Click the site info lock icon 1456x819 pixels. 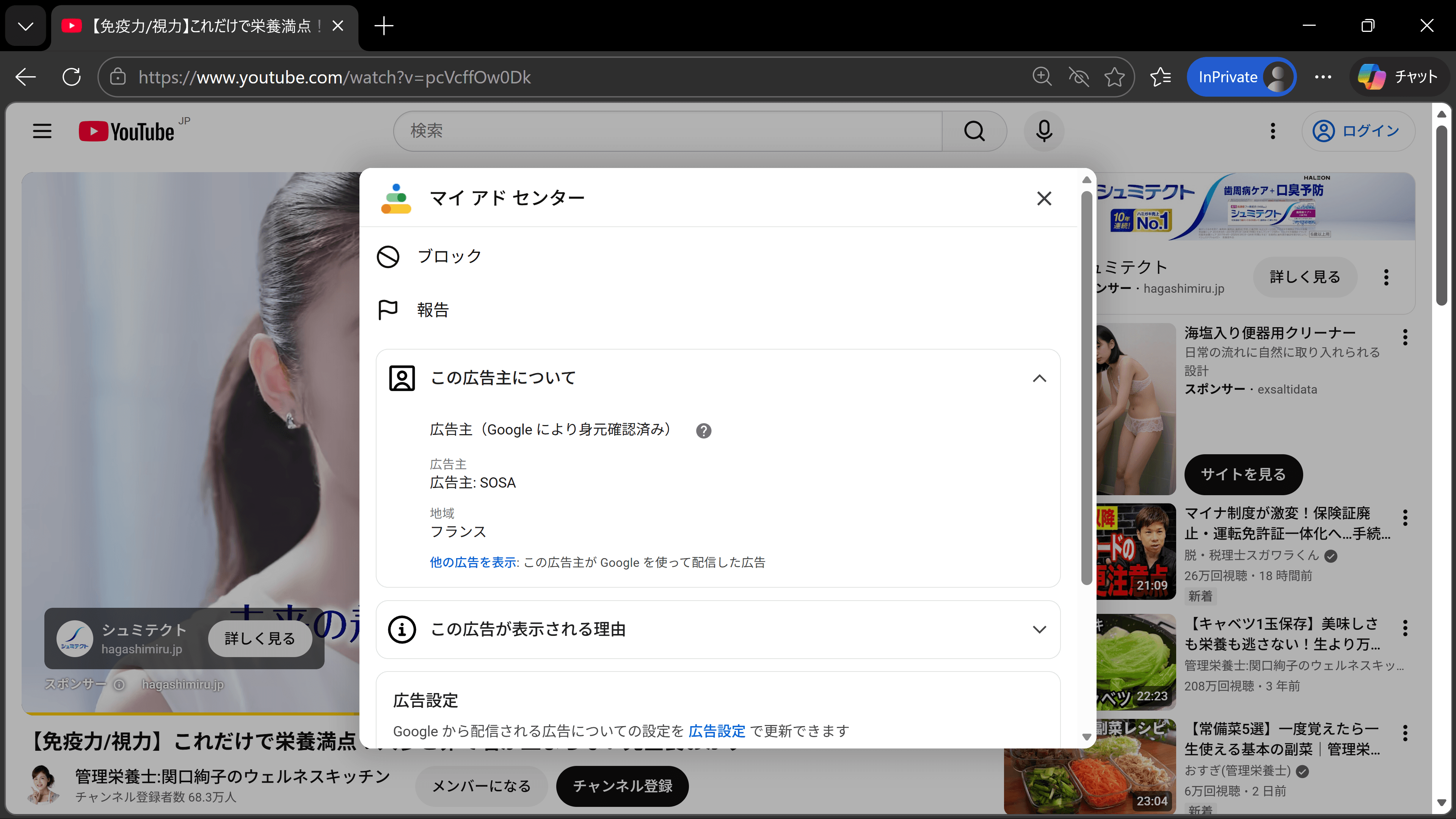pyautogui.click(x=118, y=77)
